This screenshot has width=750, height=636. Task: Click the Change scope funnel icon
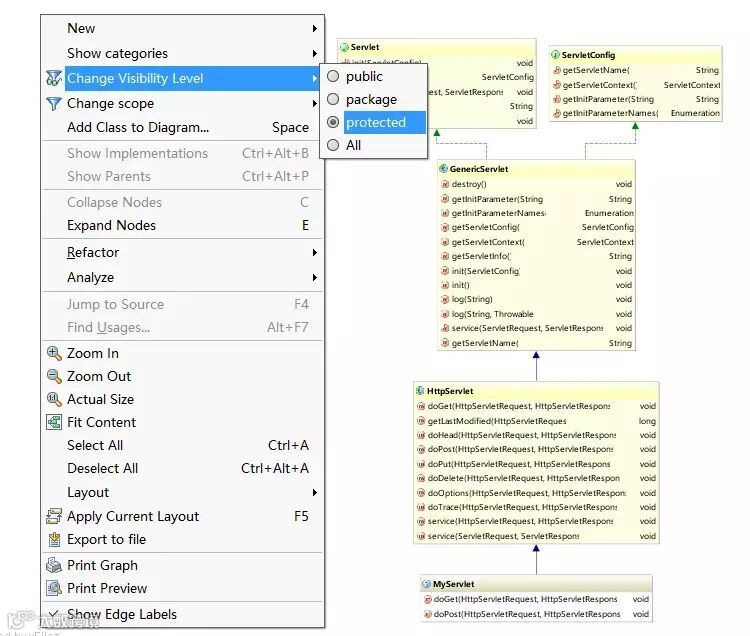pyautogui.click(x=54, y=103)
